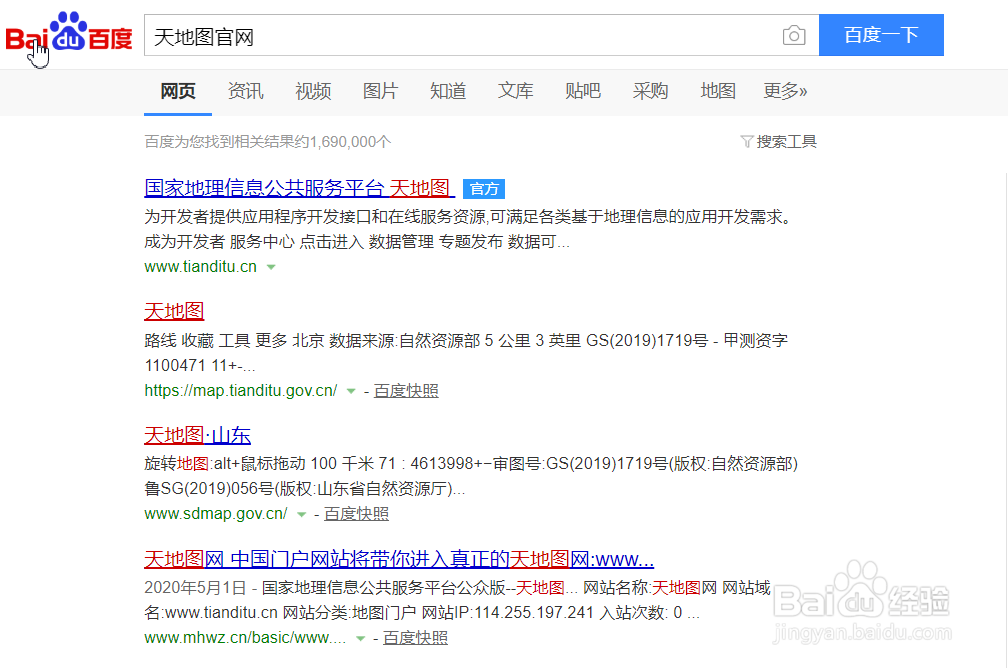The height and width of the screenshot is (668, 1008).
Task: Click www.tianditu.cn URL
Action: pos(201,267)
